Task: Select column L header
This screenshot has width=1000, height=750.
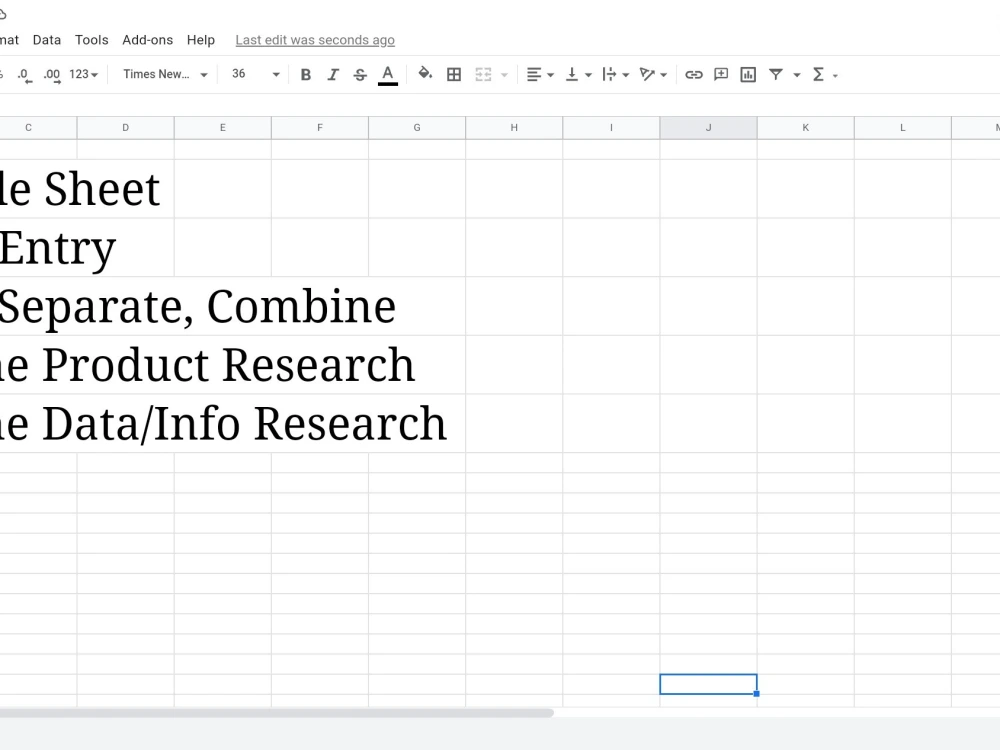Action: (903, 128)
